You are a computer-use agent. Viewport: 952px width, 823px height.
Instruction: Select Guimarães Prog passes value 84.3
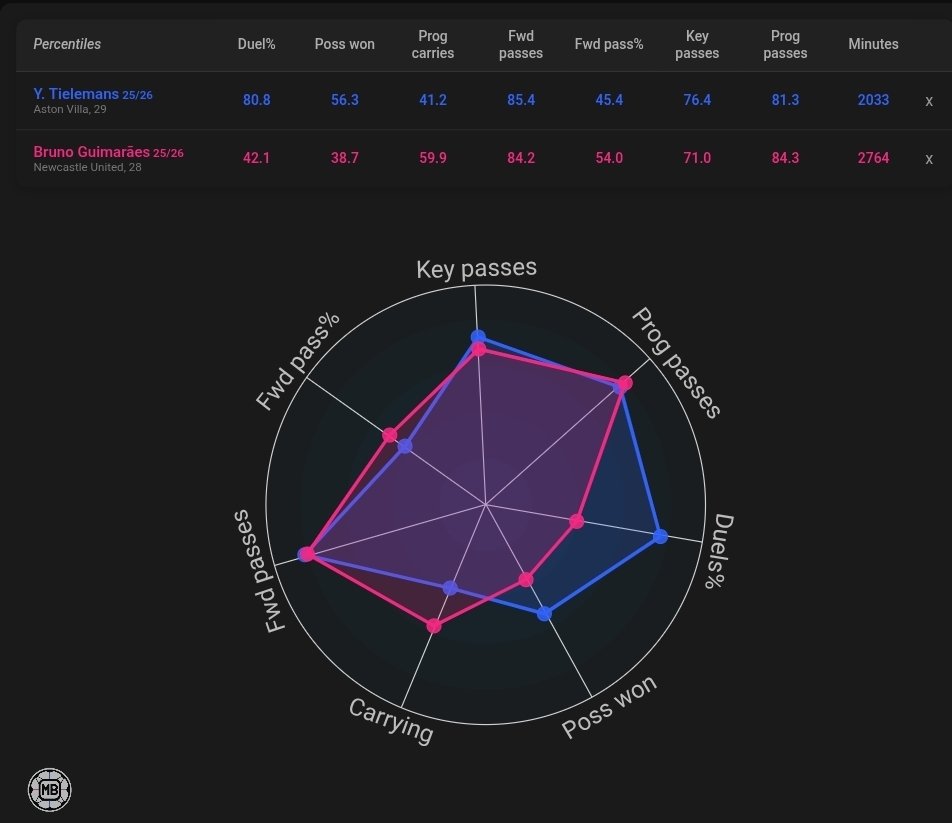click(785, 158)
